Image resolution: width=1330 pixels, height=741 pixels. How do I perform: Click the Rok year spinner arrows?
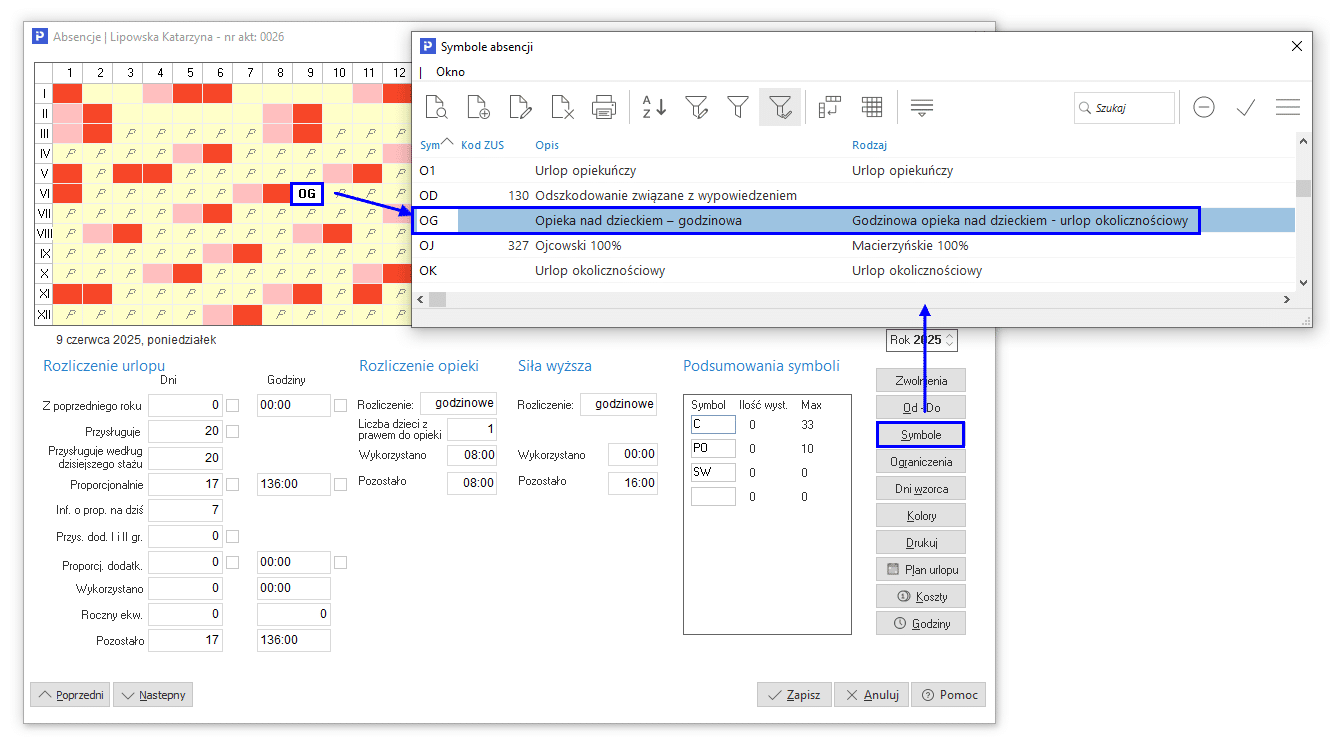[x=950, y=341]
